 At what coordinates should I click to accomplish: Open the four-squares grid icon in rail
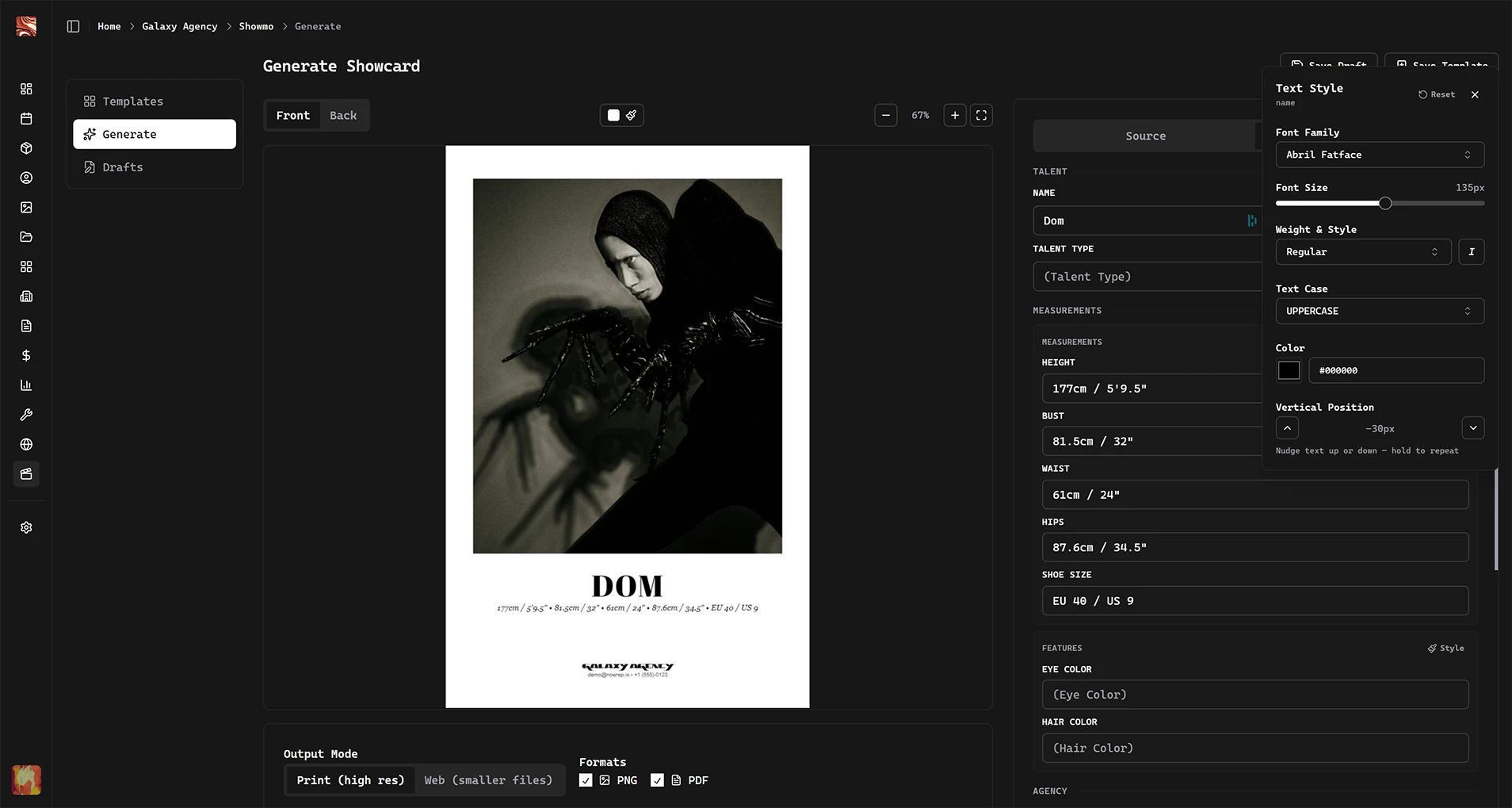click(x=26, y=266)
